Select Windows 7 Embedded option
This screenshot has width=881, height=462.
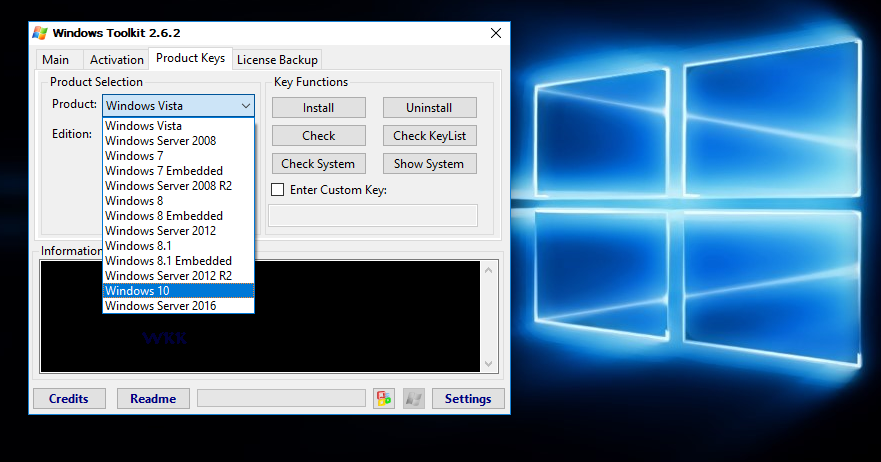[x=178, y=170]
